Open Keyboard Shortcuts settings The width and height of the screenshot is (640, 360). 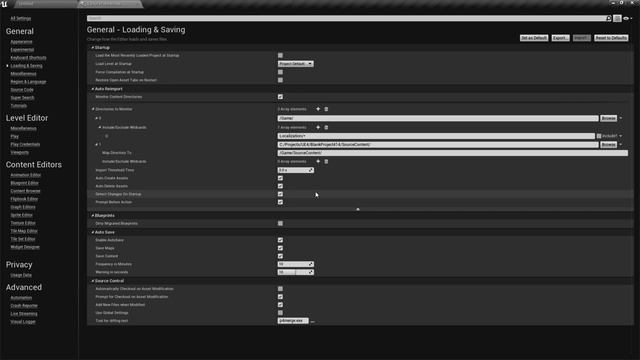(x=28, y=58)
